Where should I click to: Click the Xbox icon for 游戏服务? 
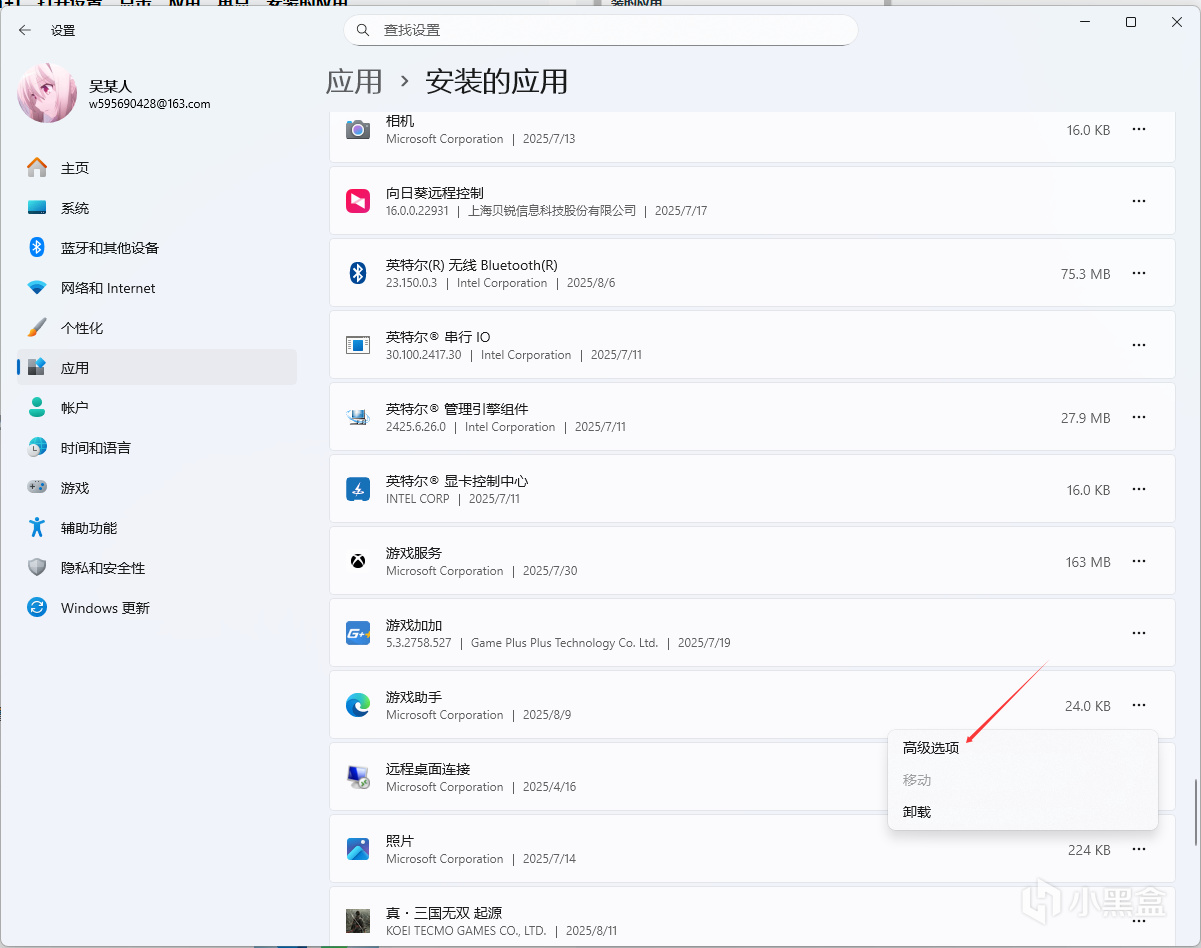pyautogui.click(x=358, y=561)
